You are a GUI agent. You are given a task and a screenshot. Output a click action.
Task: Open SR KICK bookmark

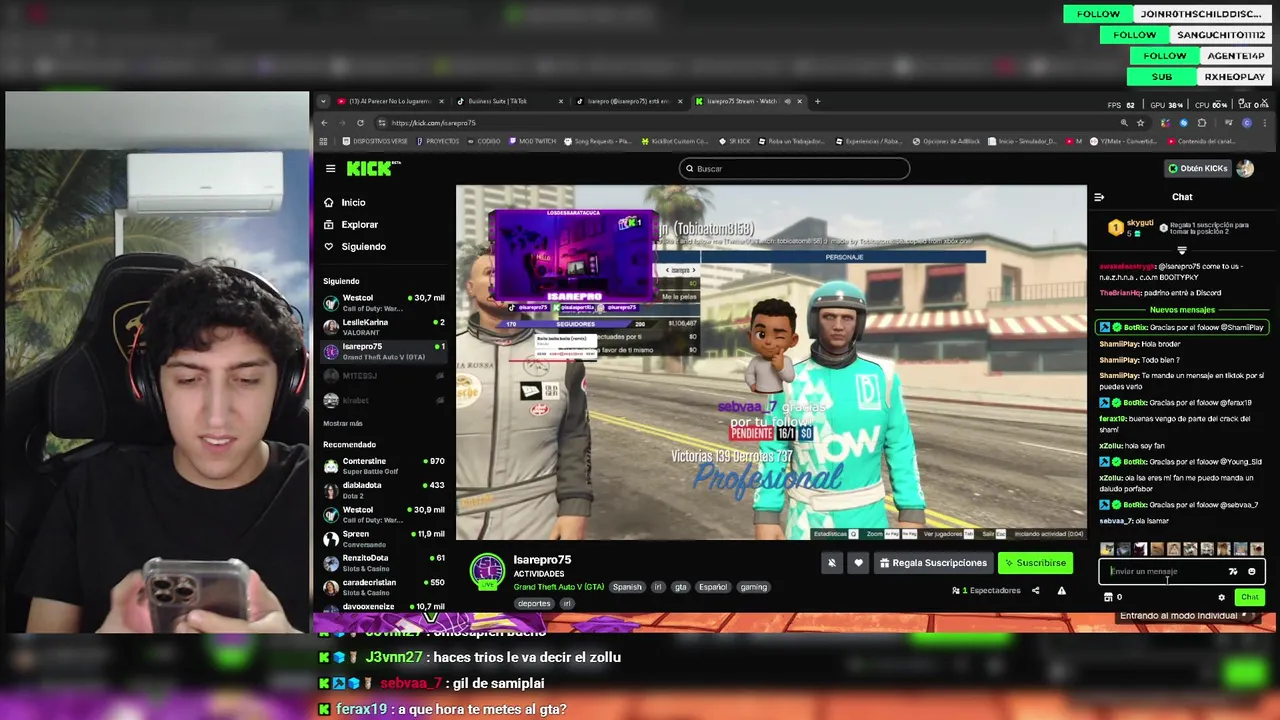click(734, 141)
